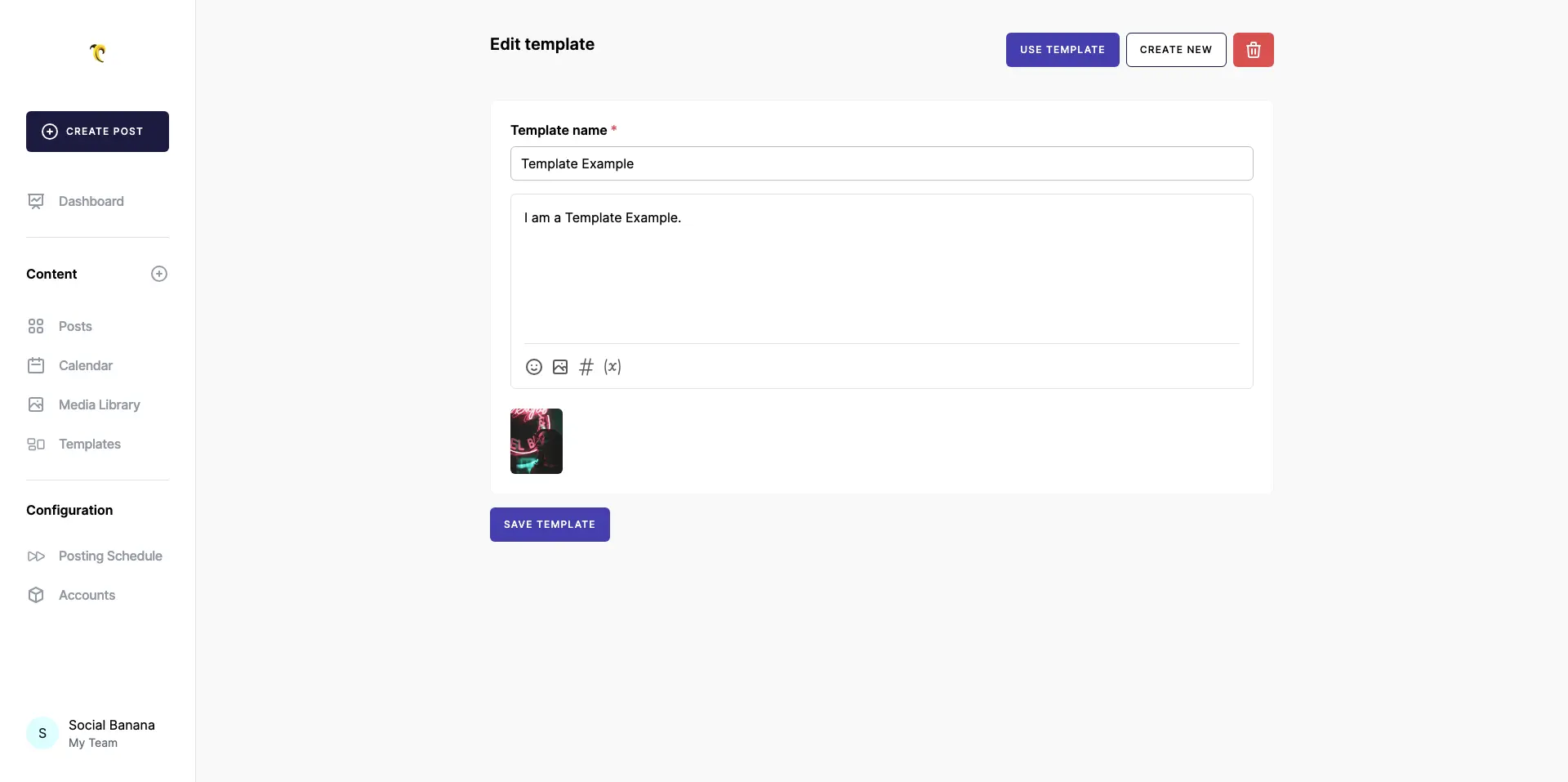The image size is (1568, 782).
Task: Open the insert image icon in editor
Action: [x=560, y=367]
